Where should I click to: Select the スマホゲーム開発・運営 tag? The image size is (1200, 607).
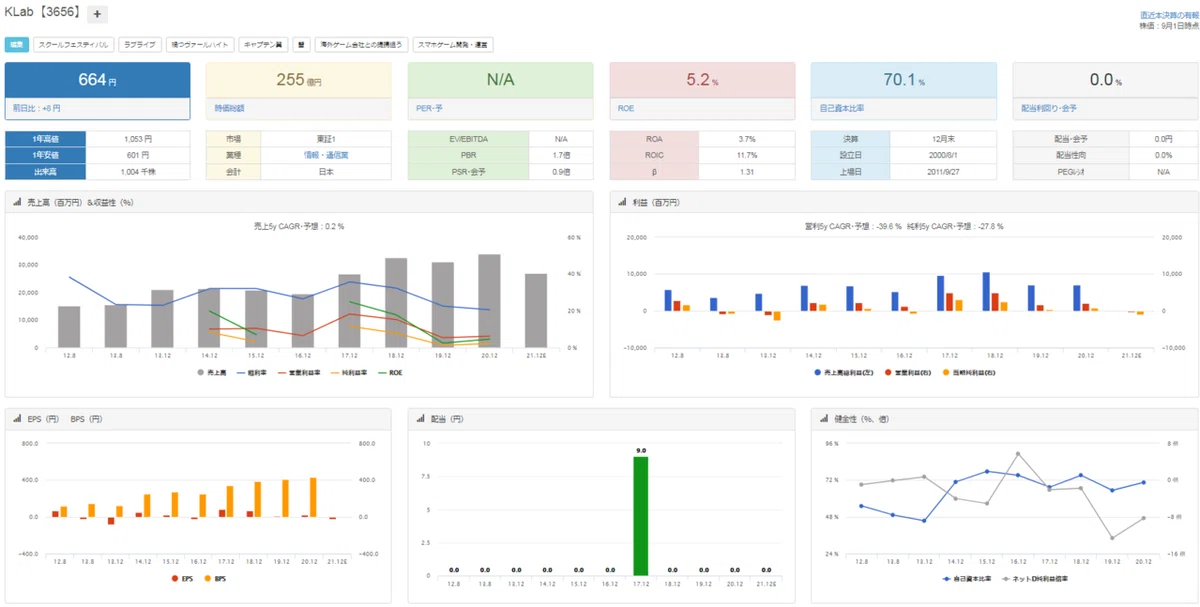[x=453, y=44]
